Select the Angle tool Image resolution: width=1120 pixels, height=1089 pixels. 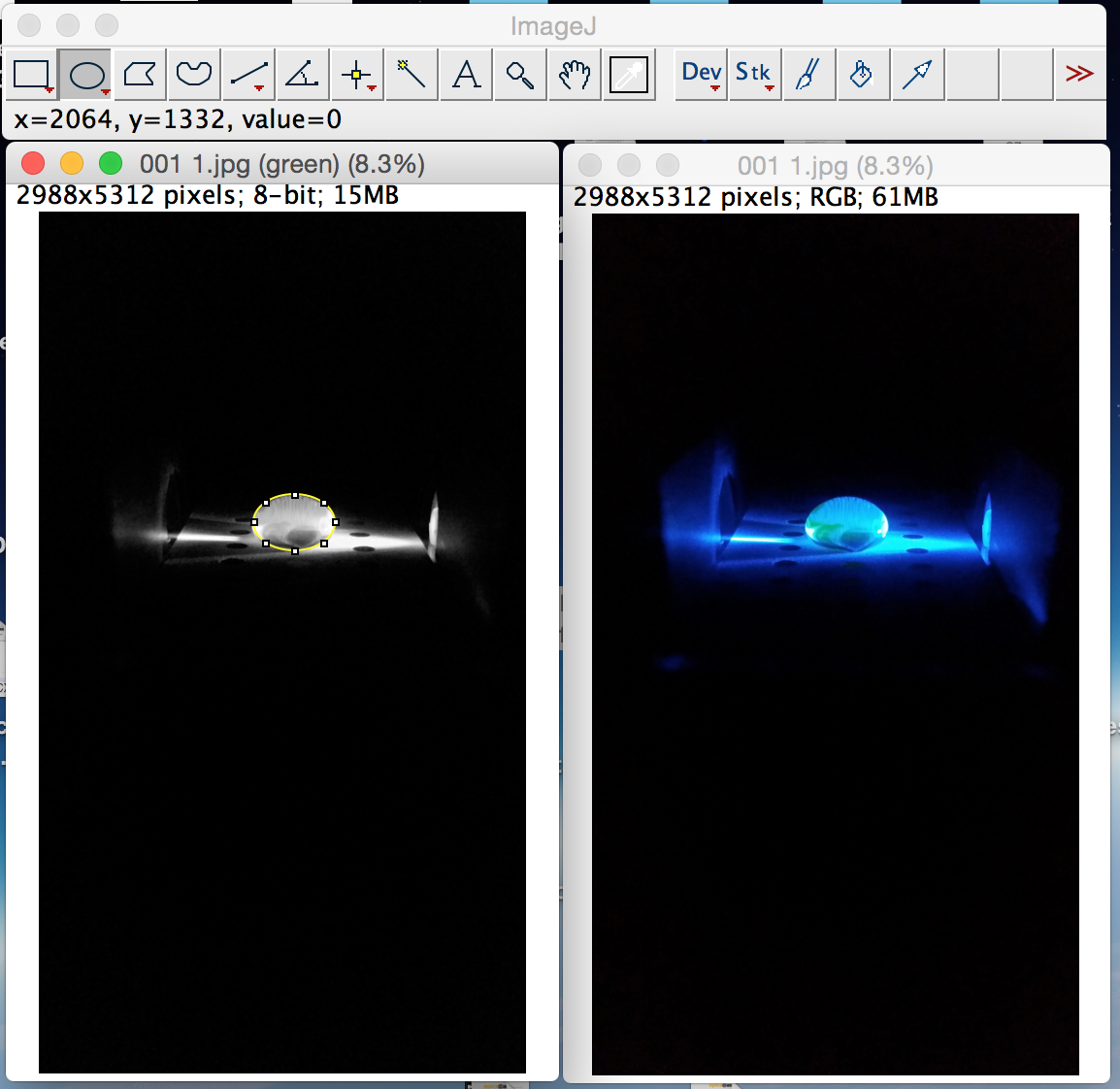coord(303,75)
